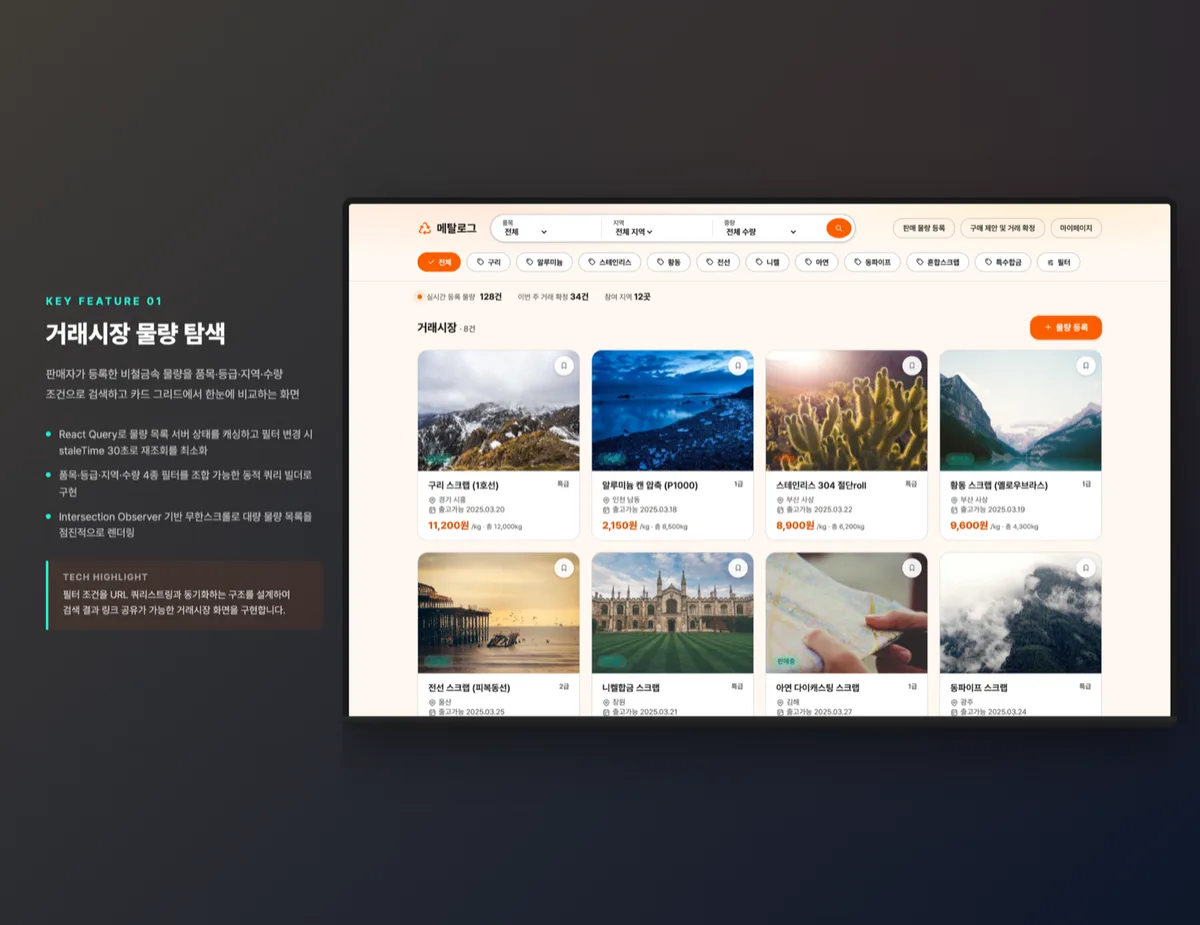Bookmark the 니켈합금 스크랩 card
Viewport: 1200px width, 925px height.
pyautogui.click(x=738, y=568)
